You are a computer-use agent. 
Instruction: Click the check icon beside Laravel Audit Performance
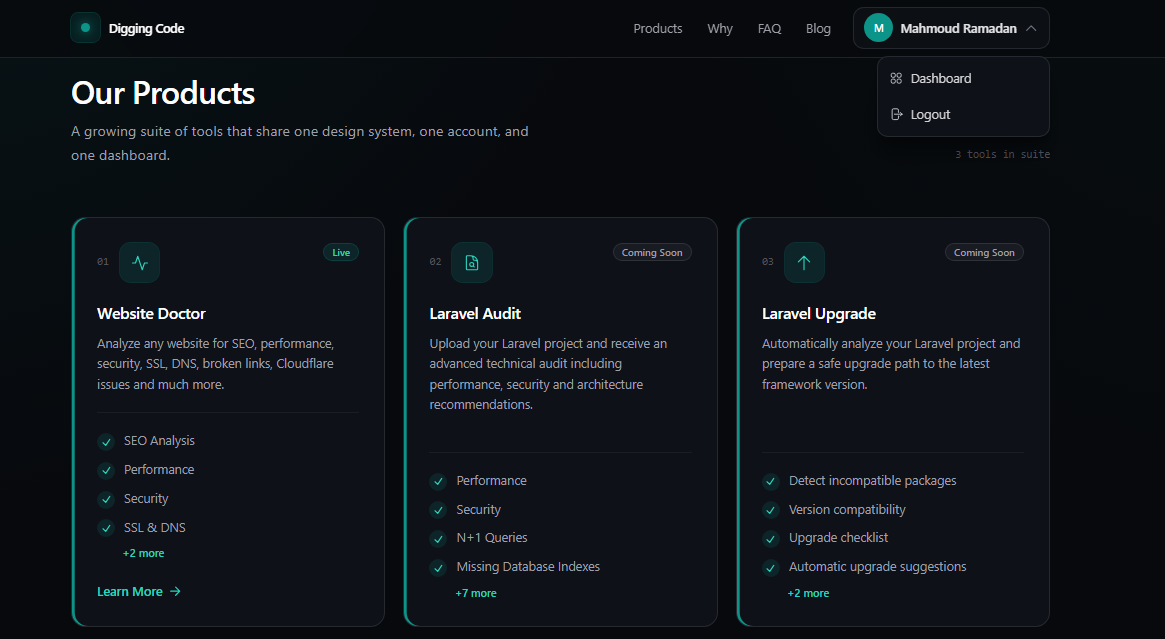point(438,481)
